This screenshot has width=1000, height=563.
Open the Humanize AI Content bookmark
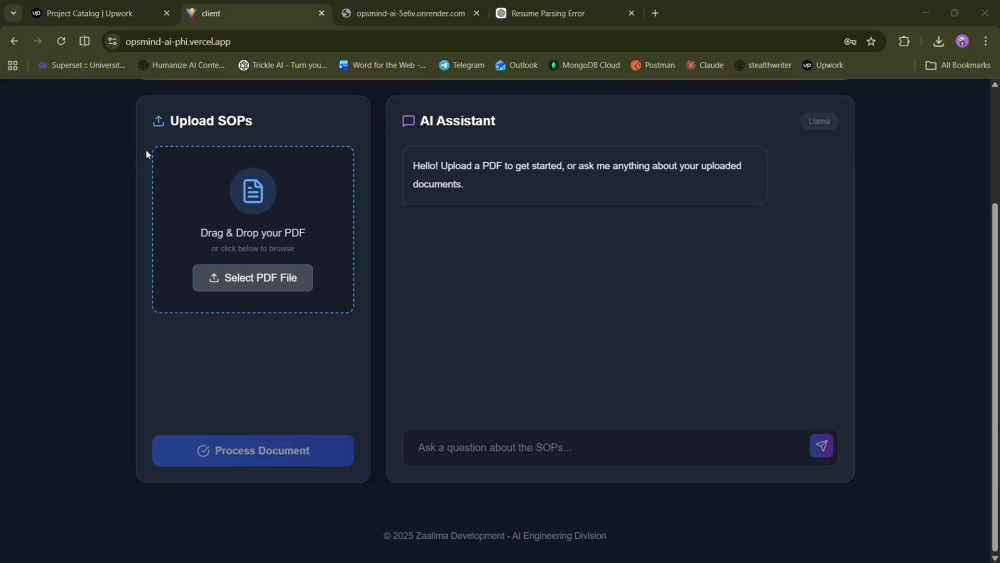182,65
